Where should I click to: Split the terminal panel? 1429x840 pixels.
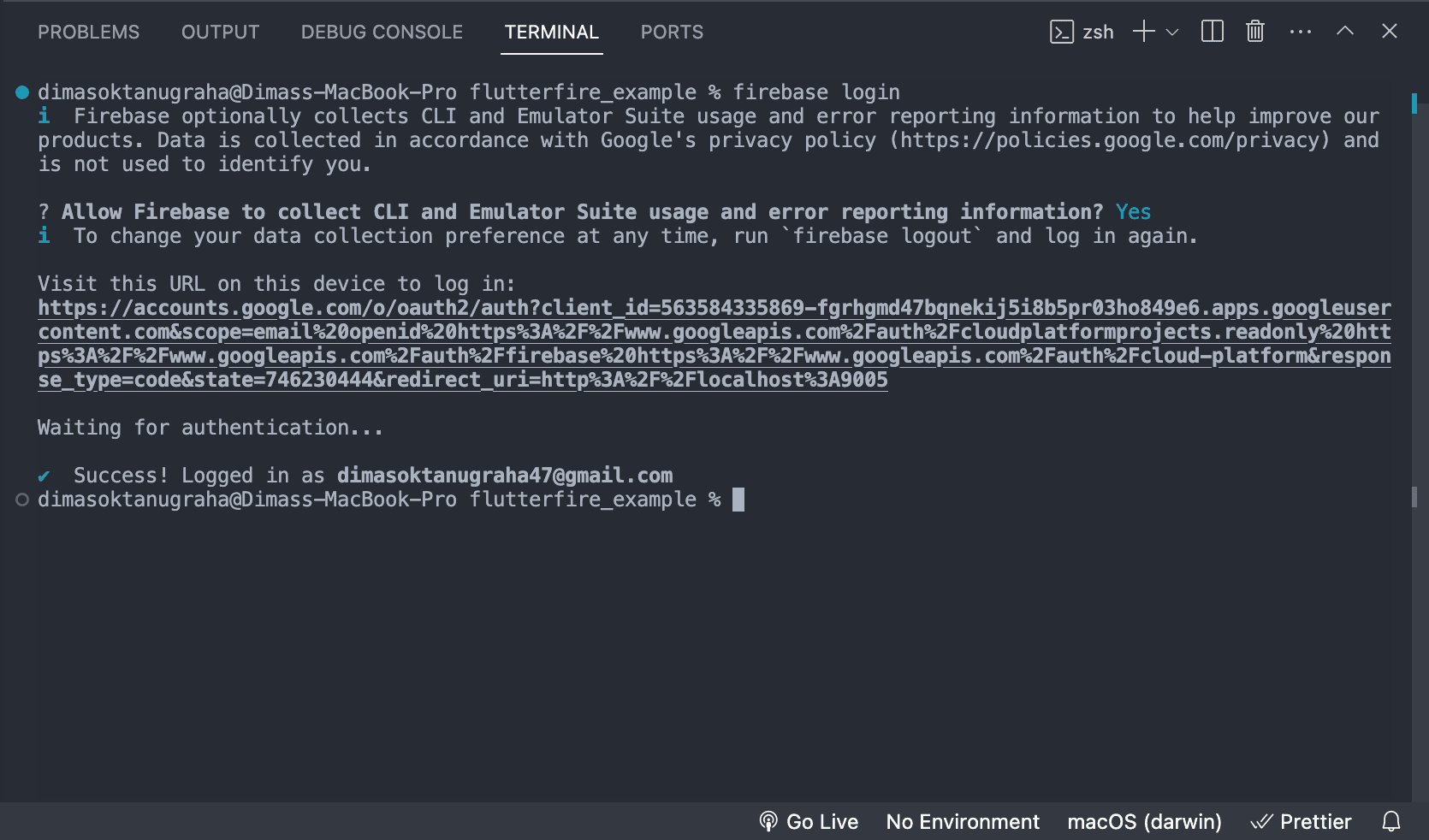1213,32
